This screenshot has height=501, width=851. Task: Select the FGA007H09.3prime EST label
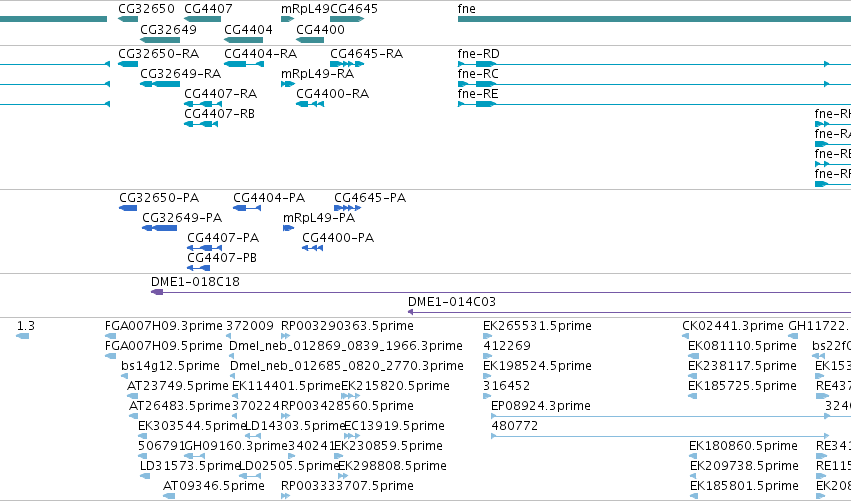tap(164, 326)
